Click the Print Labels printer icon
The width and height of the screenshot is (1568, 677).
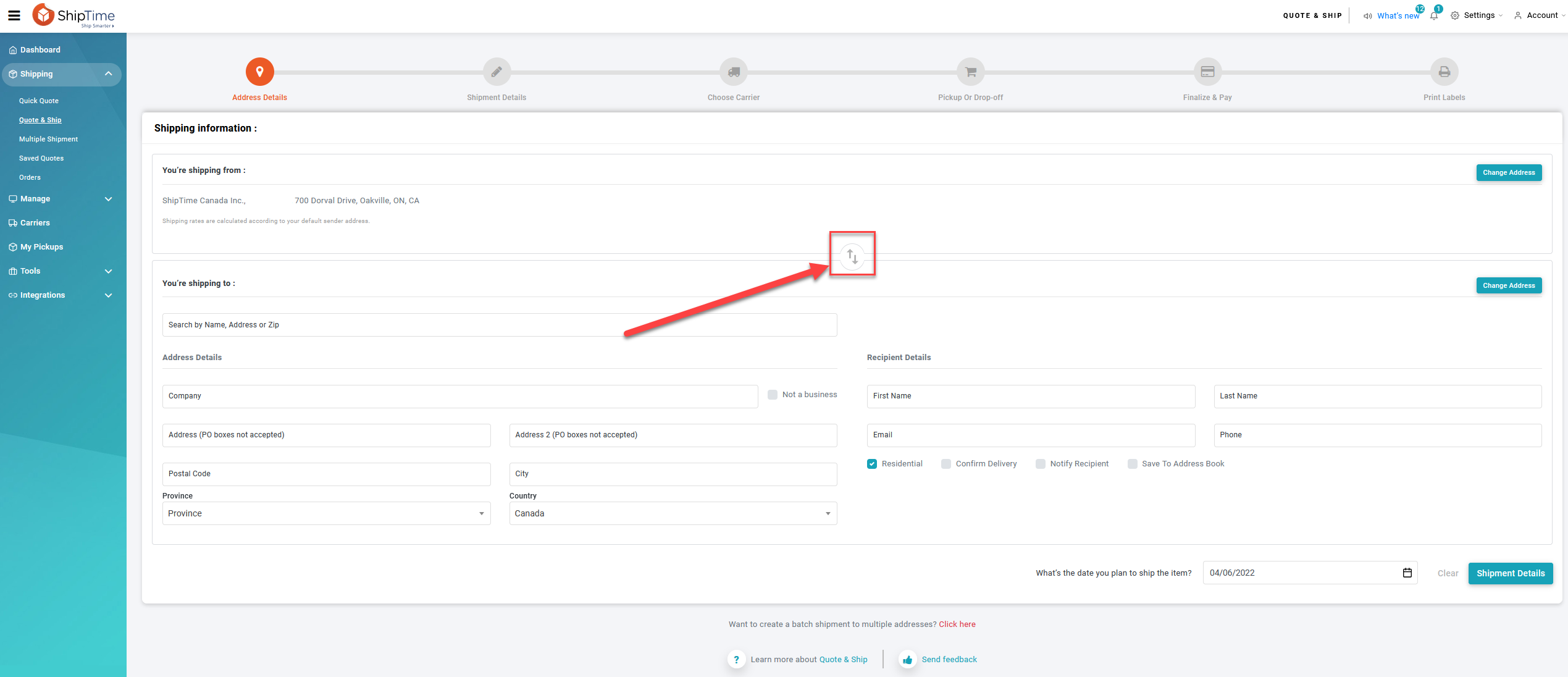(x=1444, y=72)
